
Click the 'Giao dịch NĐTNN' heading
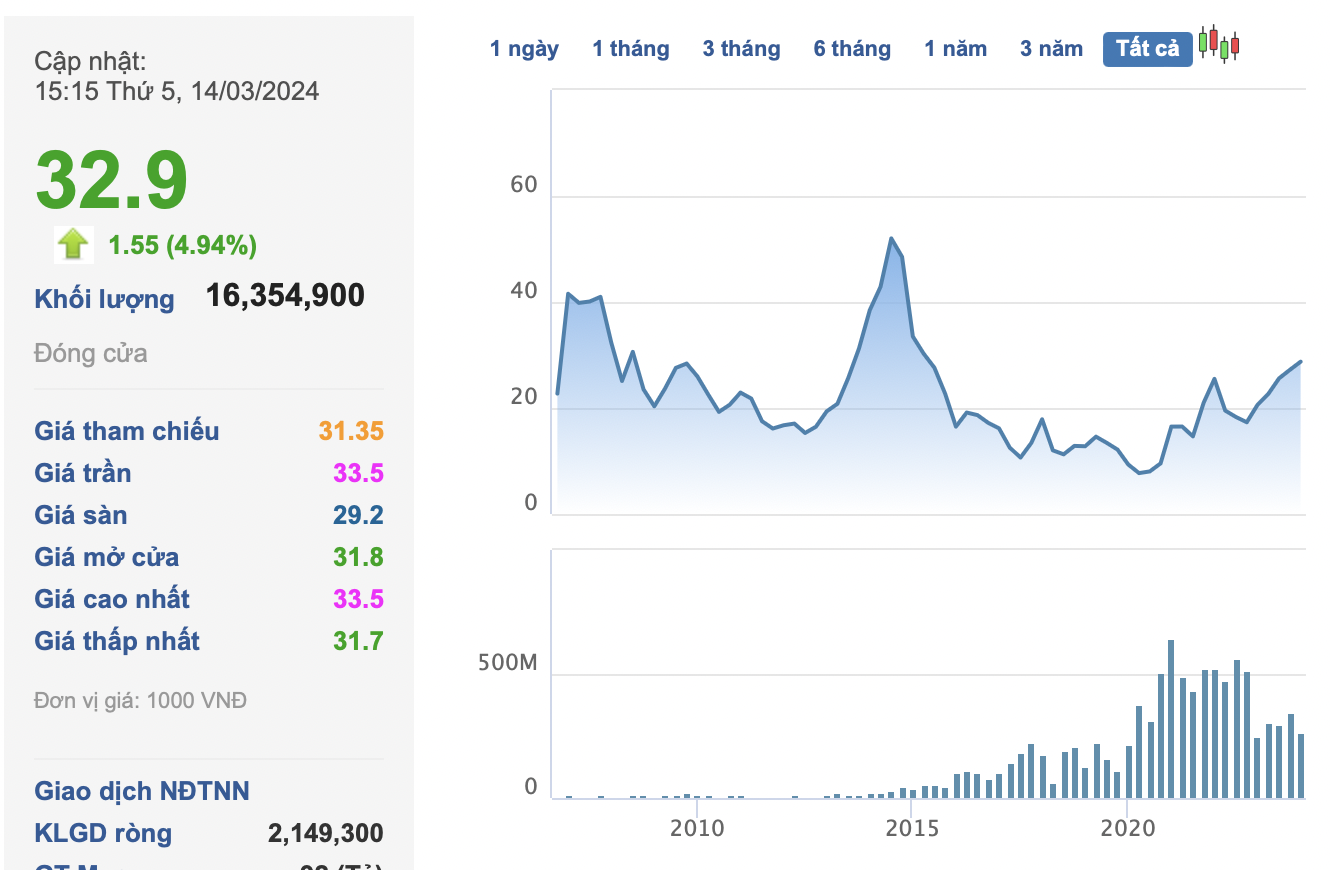142,791
